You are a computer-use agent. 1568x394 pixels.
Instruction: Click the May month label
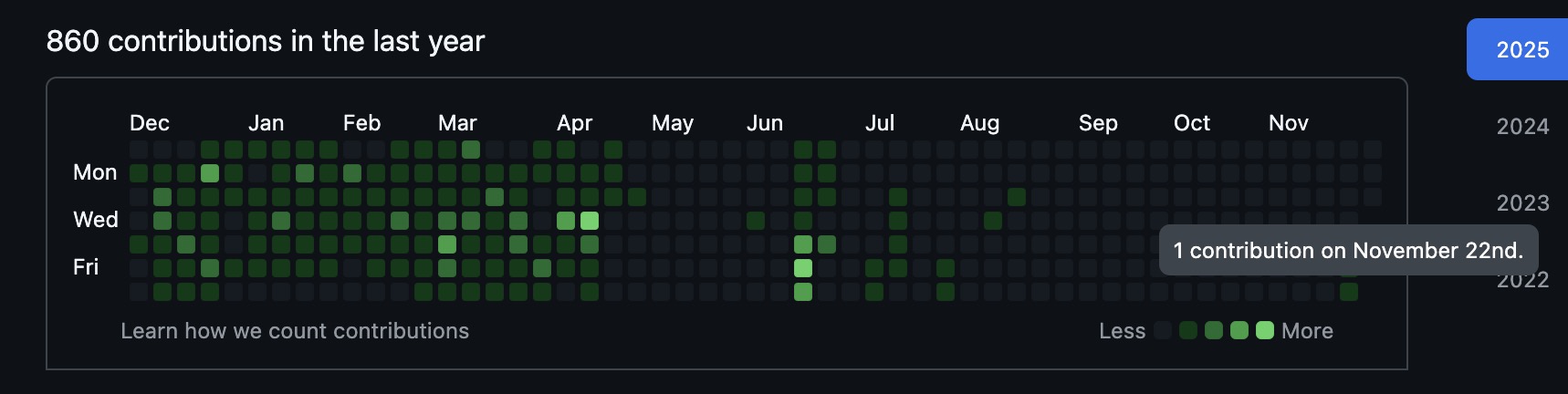(x=673, y=123)
